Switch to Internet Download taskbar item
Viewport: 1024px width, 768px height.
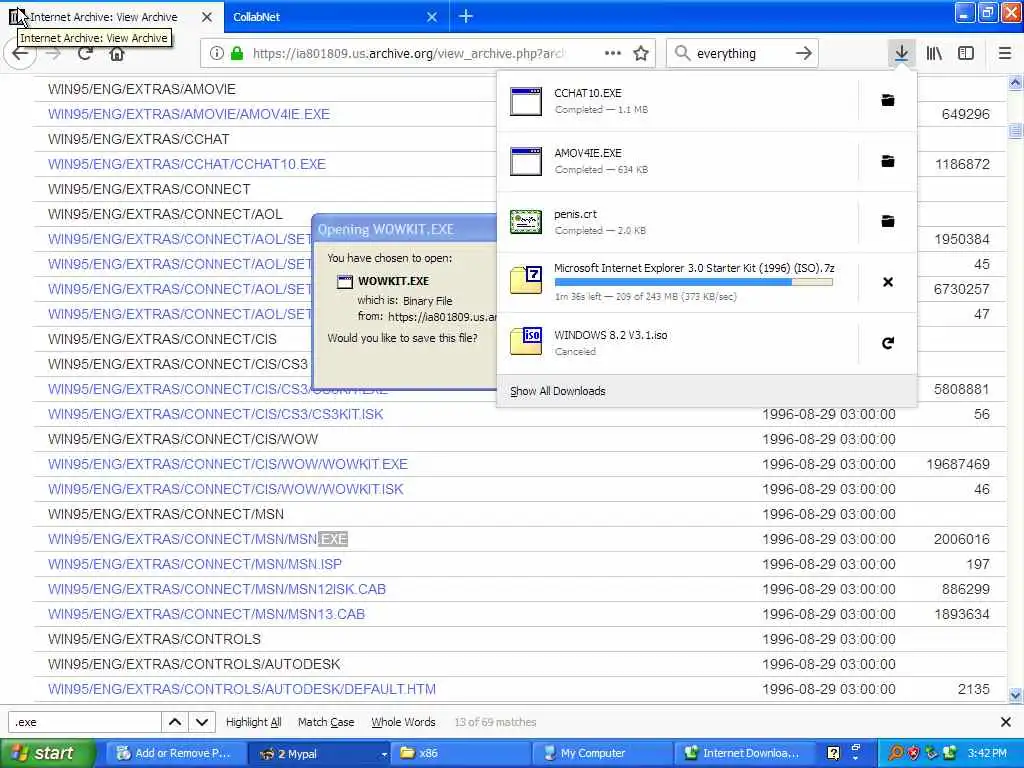tap(744, 753)
